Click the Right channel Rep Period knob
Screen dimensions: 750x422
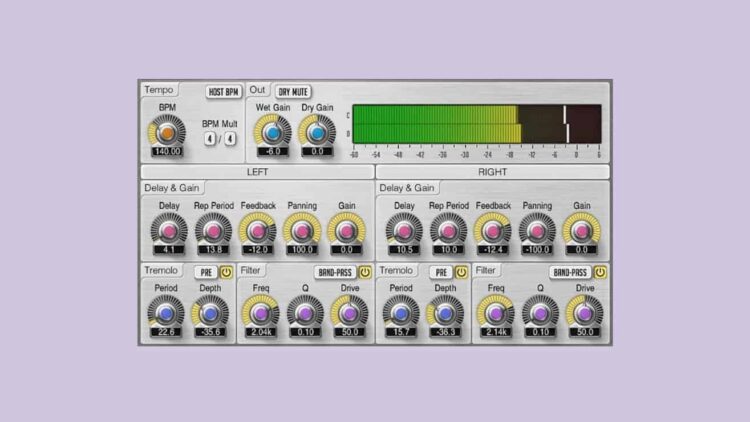point(448,231)
